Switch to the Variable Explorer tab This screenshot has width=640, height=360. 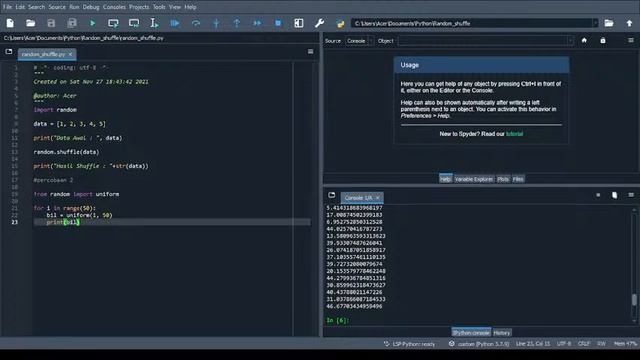[474, 179]
